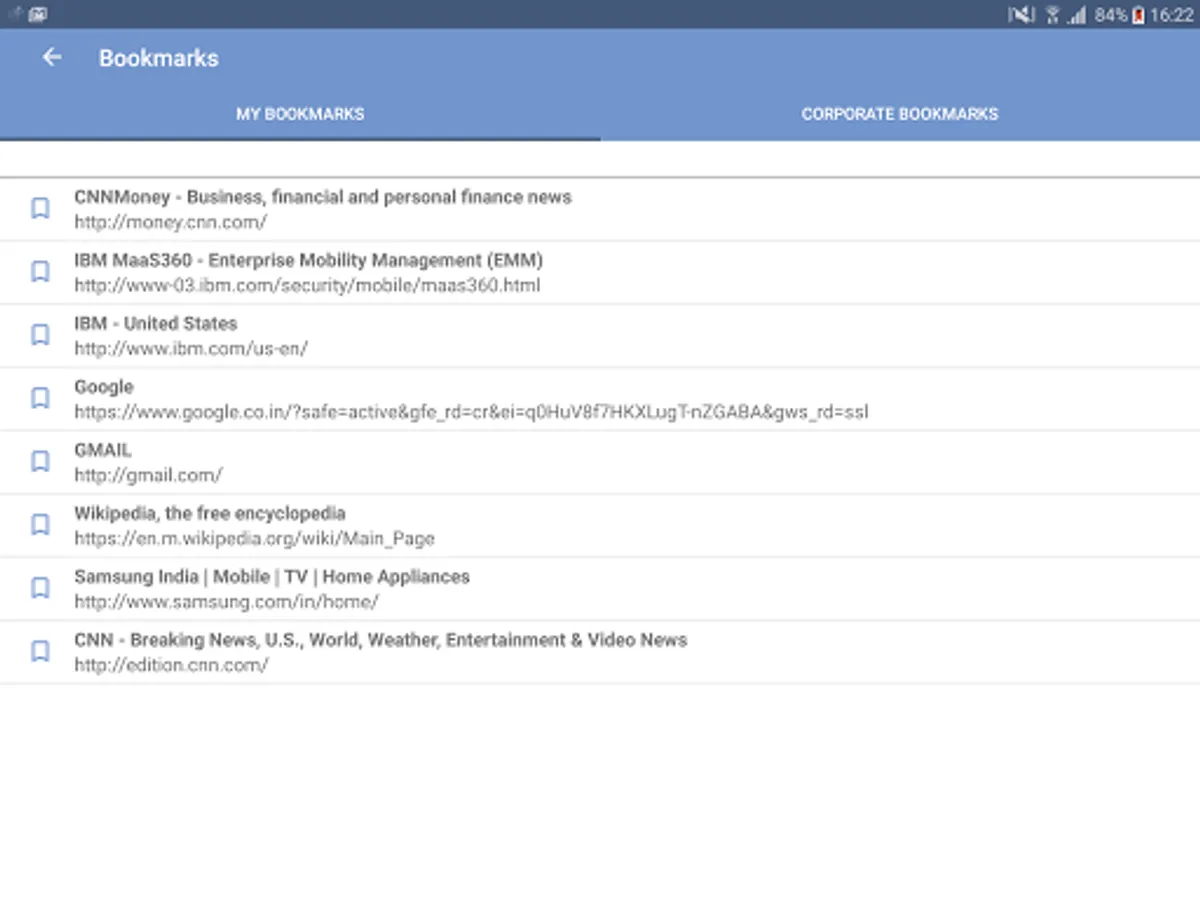Tap the bookmark icon beside Google
Screen dimensions: 1200x900
[40, 398]
